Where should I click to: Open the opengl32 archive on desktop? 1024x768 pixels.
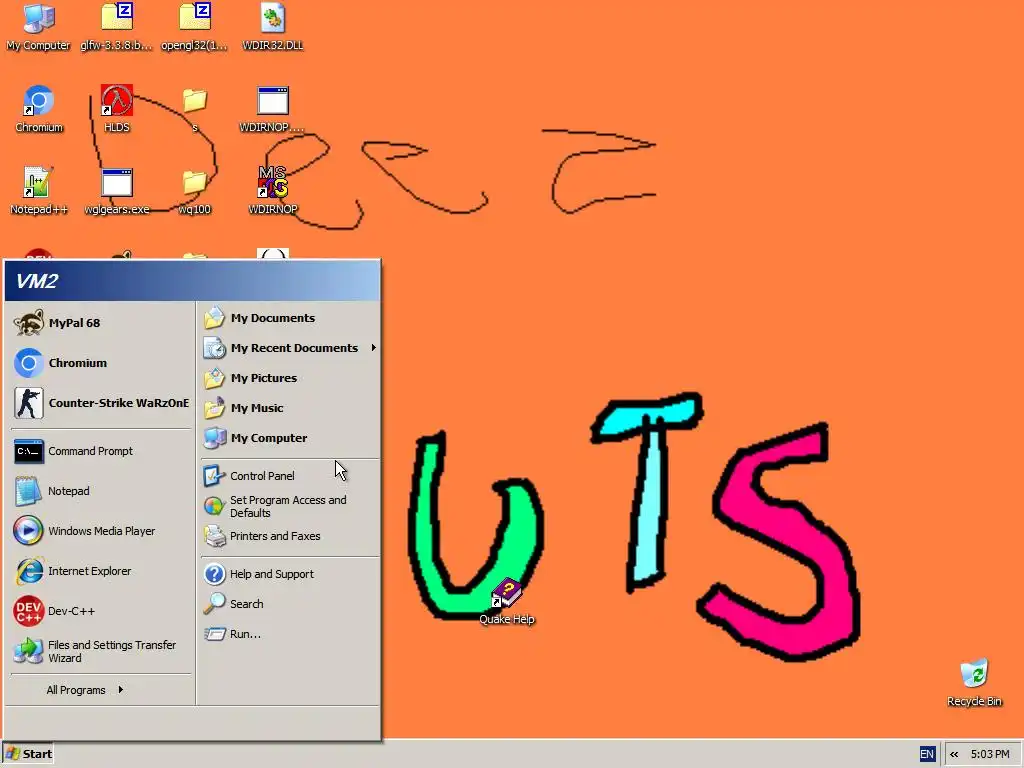195,27
